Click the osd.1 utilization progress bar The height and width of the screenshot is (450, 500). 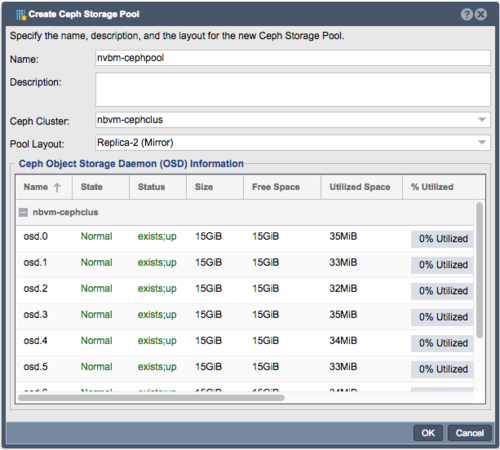pyautogui.click(x=442, y=265)
